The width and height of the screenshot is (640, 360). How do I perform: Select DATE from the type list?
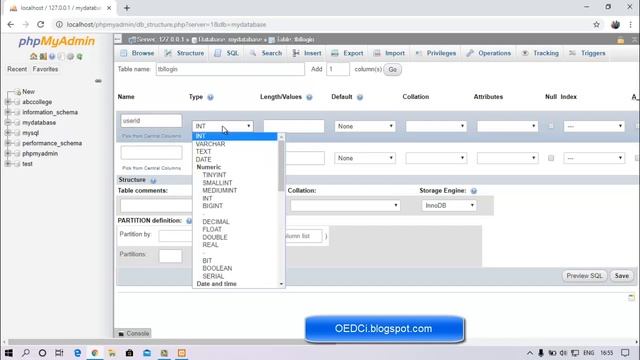[x=203, y=160]
